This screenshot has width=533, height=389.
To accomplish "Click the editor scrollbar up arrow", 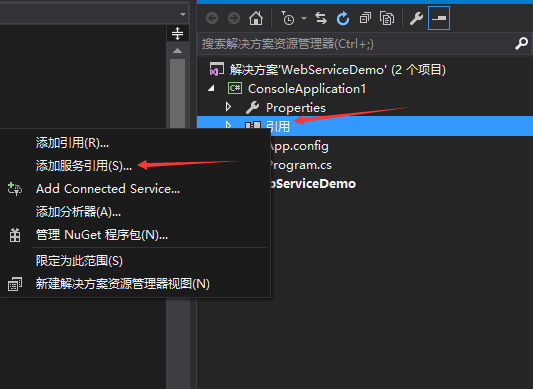I will click(x=177, y=51).
